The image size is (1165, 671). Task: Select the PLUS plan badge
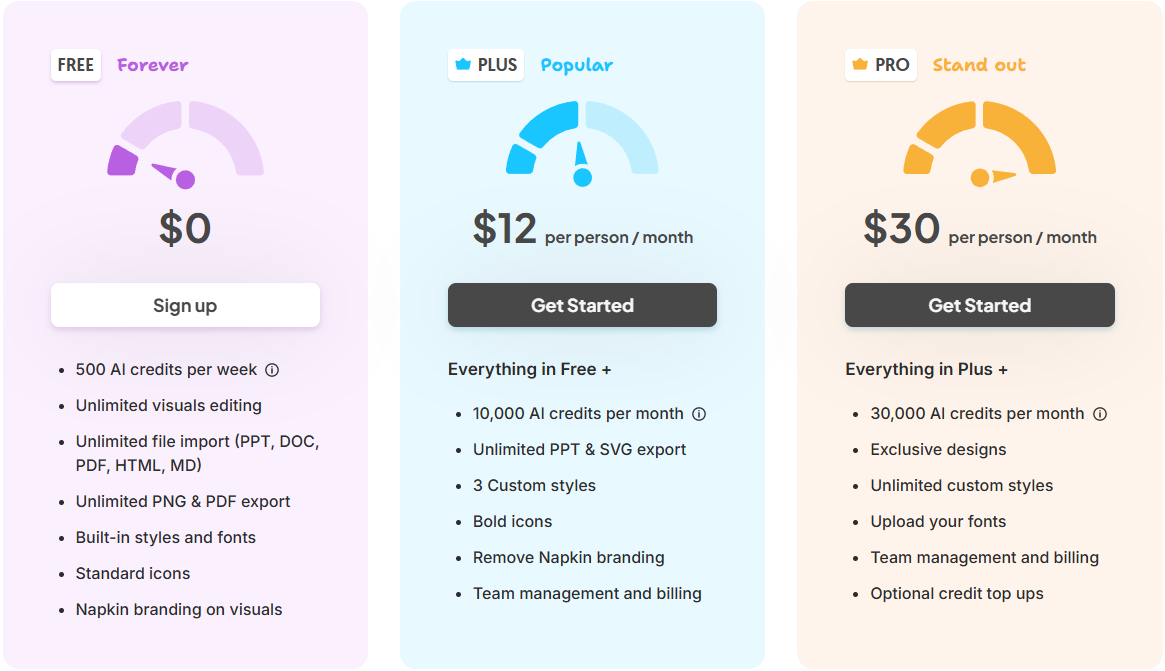(486, 65)
